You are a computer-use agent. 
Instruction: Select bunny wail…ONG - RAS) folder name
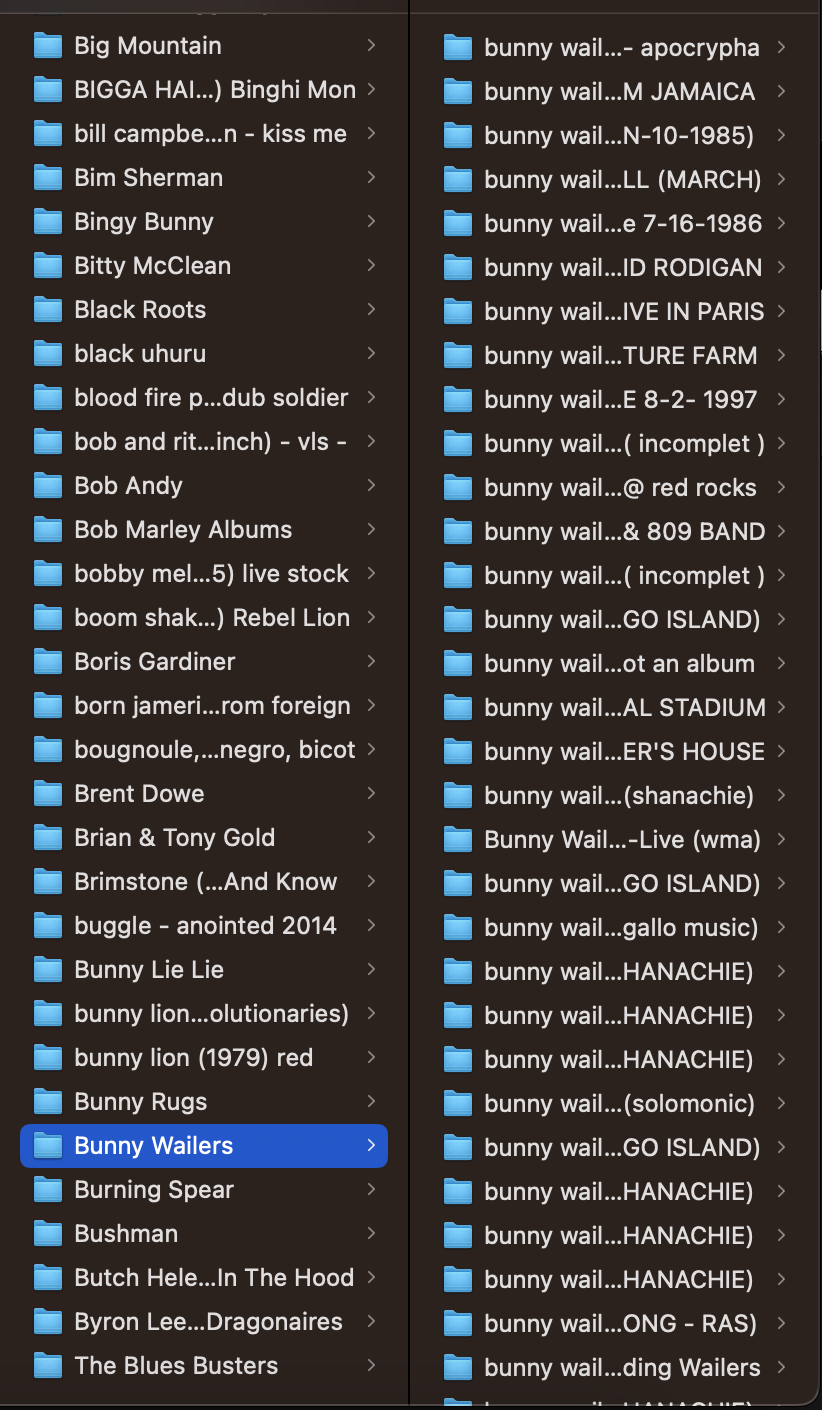[620, 1324]
